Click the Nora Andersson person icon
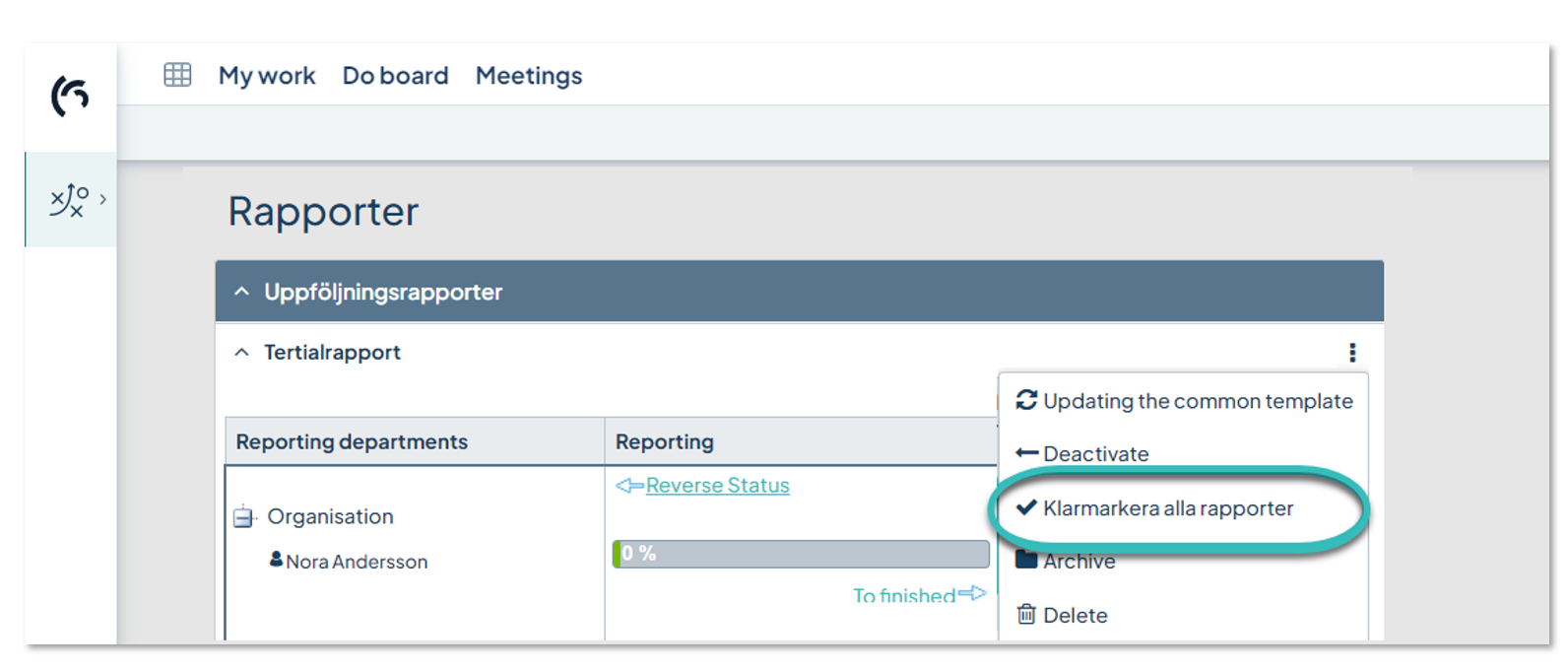Viewport: 1568px width, 670px height. point(277,560)
